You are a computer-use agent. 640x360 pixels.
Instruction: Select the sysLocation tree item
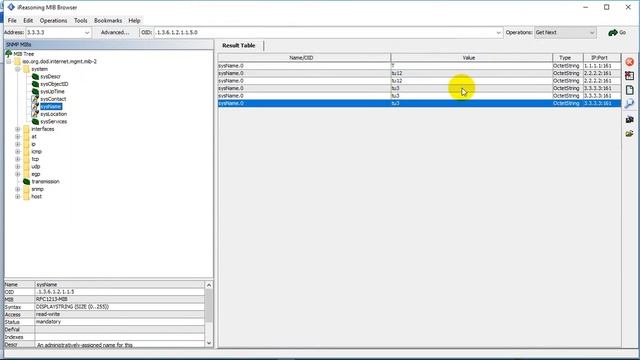[53, 114]
